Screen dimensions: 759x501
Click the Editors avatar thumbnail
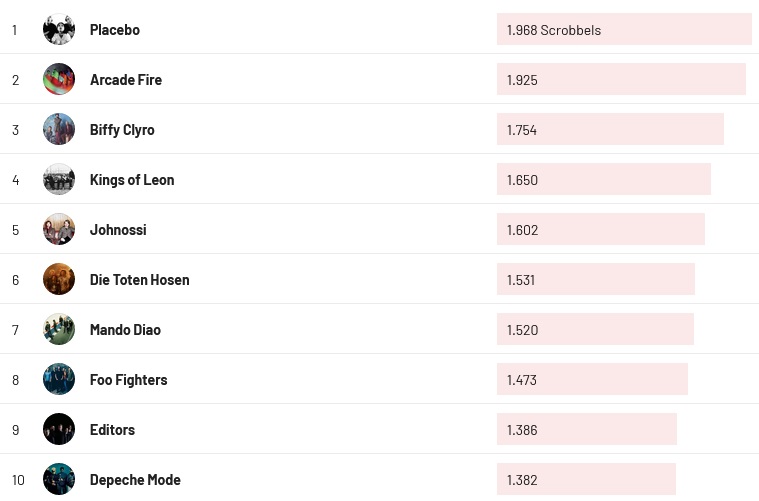(59, 429)
